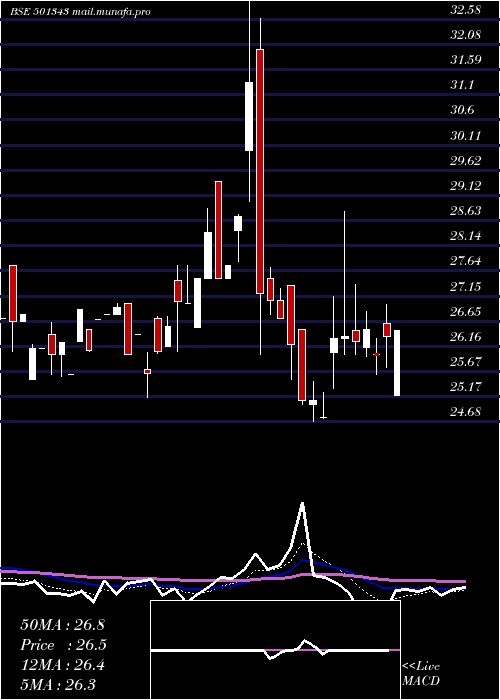Image resolution: width=500 pixels, height=700 pixels.
Task: Click the 29.12 price axis label
Action: coord(466,185)
